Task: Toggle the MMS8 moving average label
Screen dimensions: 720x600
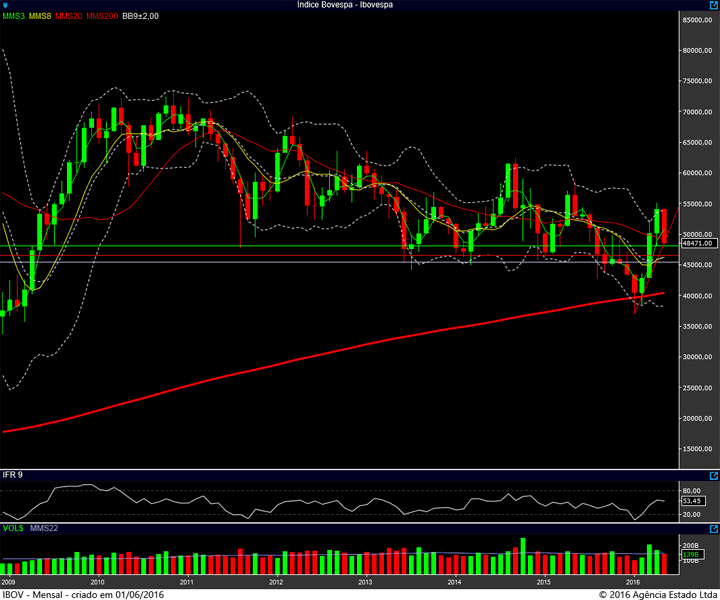Action: pos(41,17)
